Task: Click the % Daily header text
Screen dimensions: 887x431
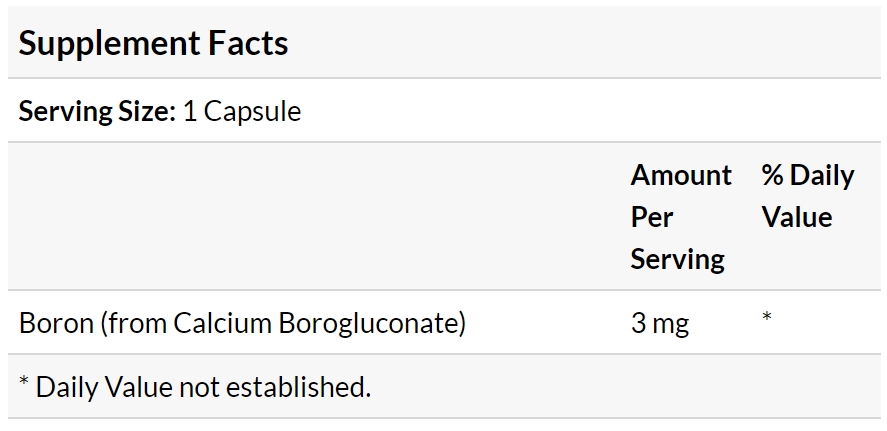Action: pos(808,176)
